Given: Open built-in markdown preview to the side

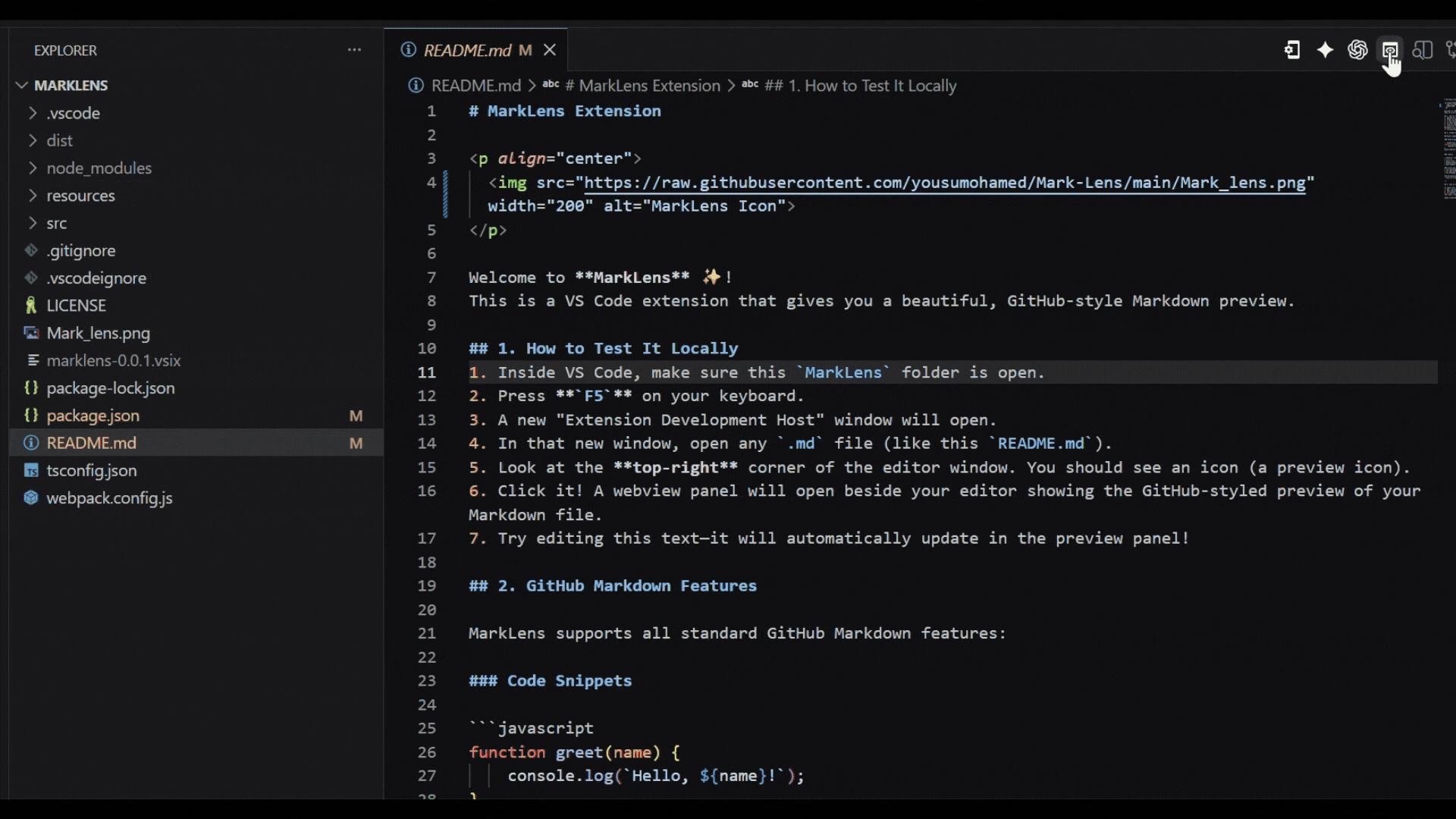Looking at the screenshot, I should click(x=1422, y=50).
